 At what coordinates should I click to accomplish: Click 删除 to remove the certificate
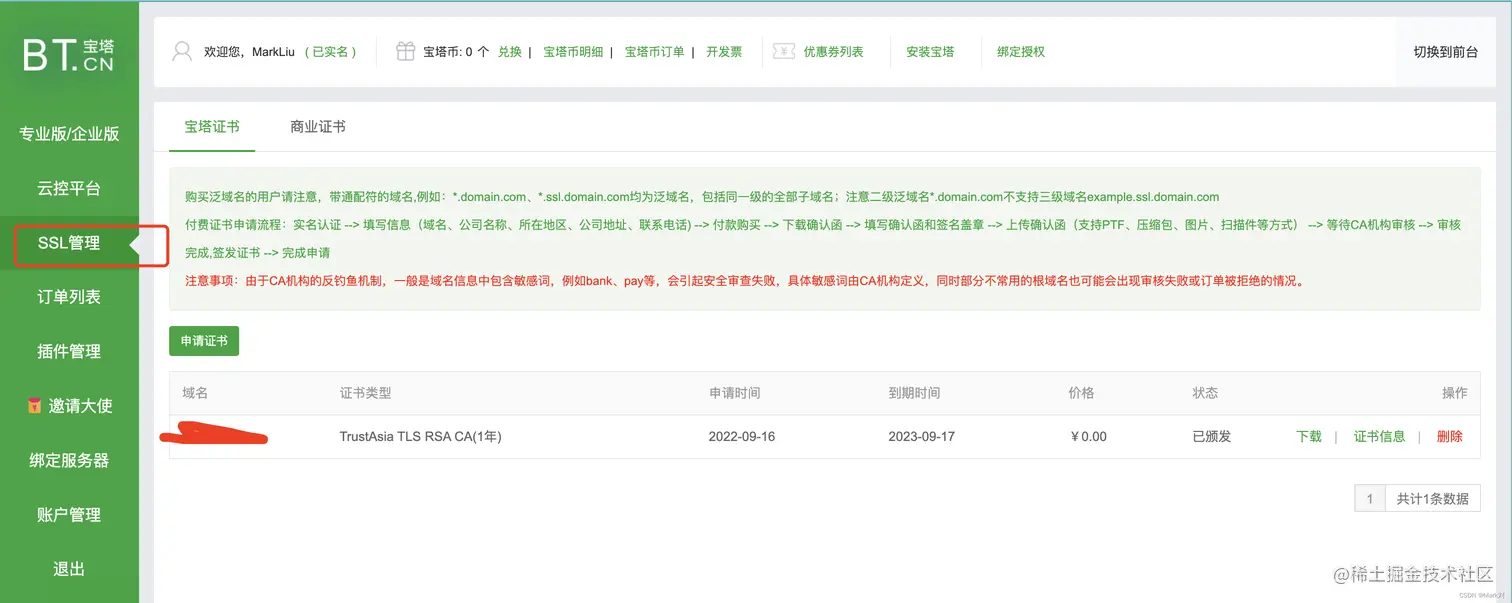coord(1449,436)
